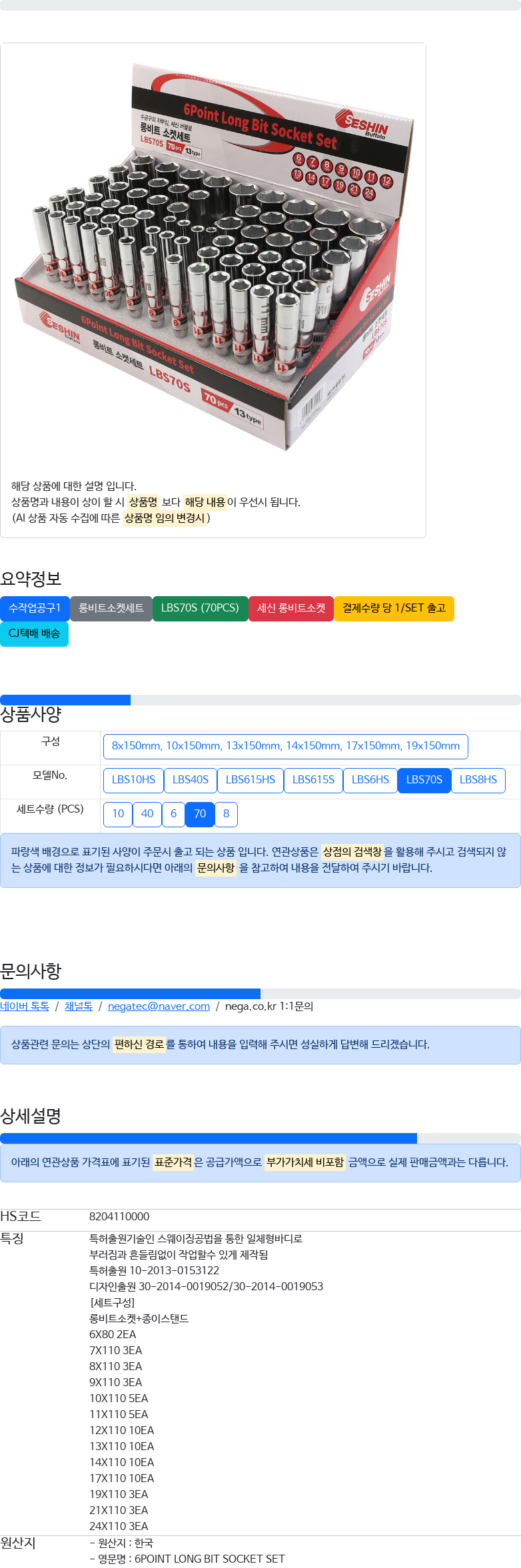
Task: Select highlighted model LBS70S
Action: click(x=424, y=780)
